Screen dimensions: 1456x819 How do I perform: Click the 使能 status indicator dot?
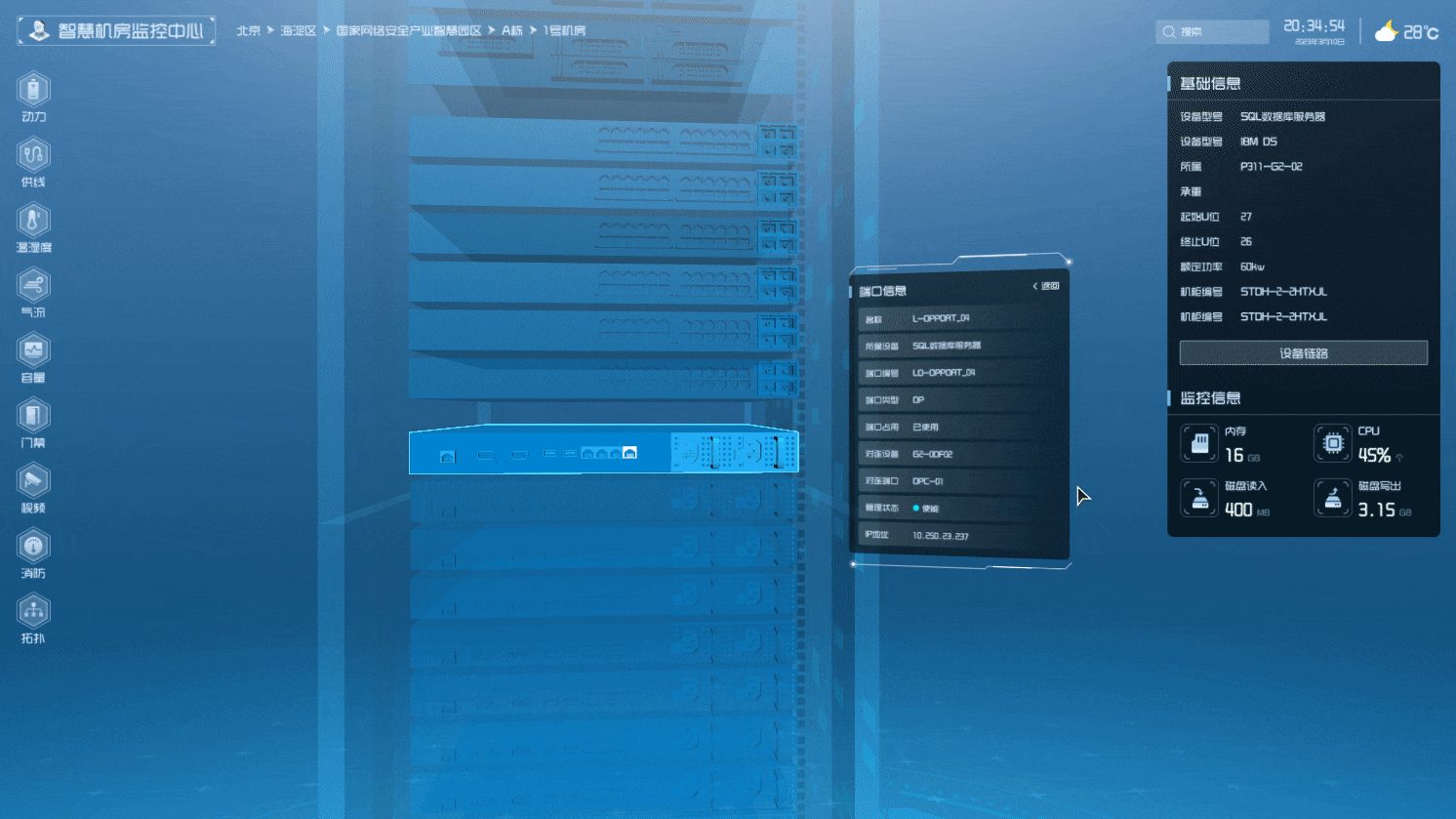[915, 509]
